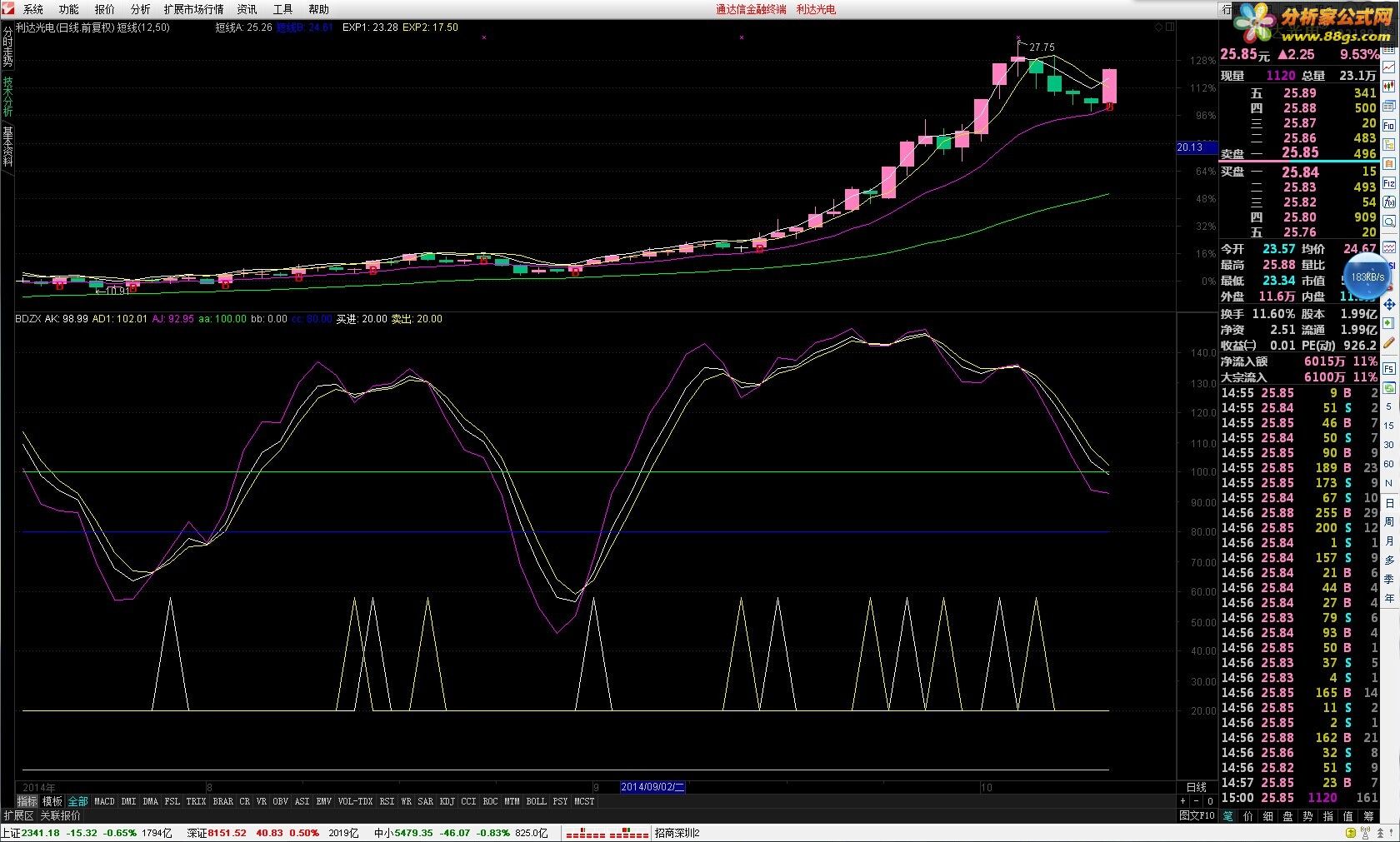Switch to the 基本资料 side tab

7,147
